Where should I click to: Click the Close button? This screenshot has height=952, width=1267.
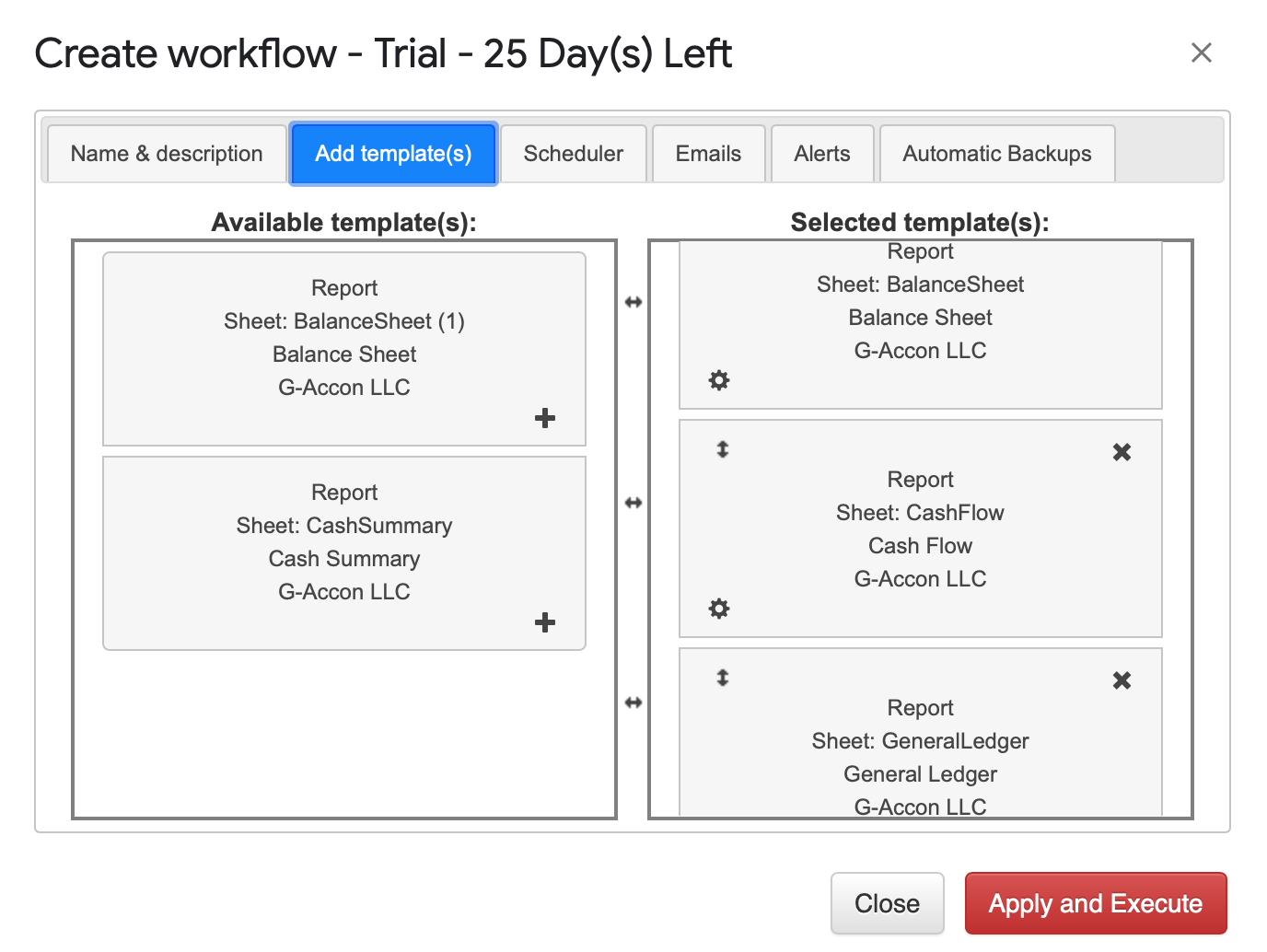coord(887,903)
